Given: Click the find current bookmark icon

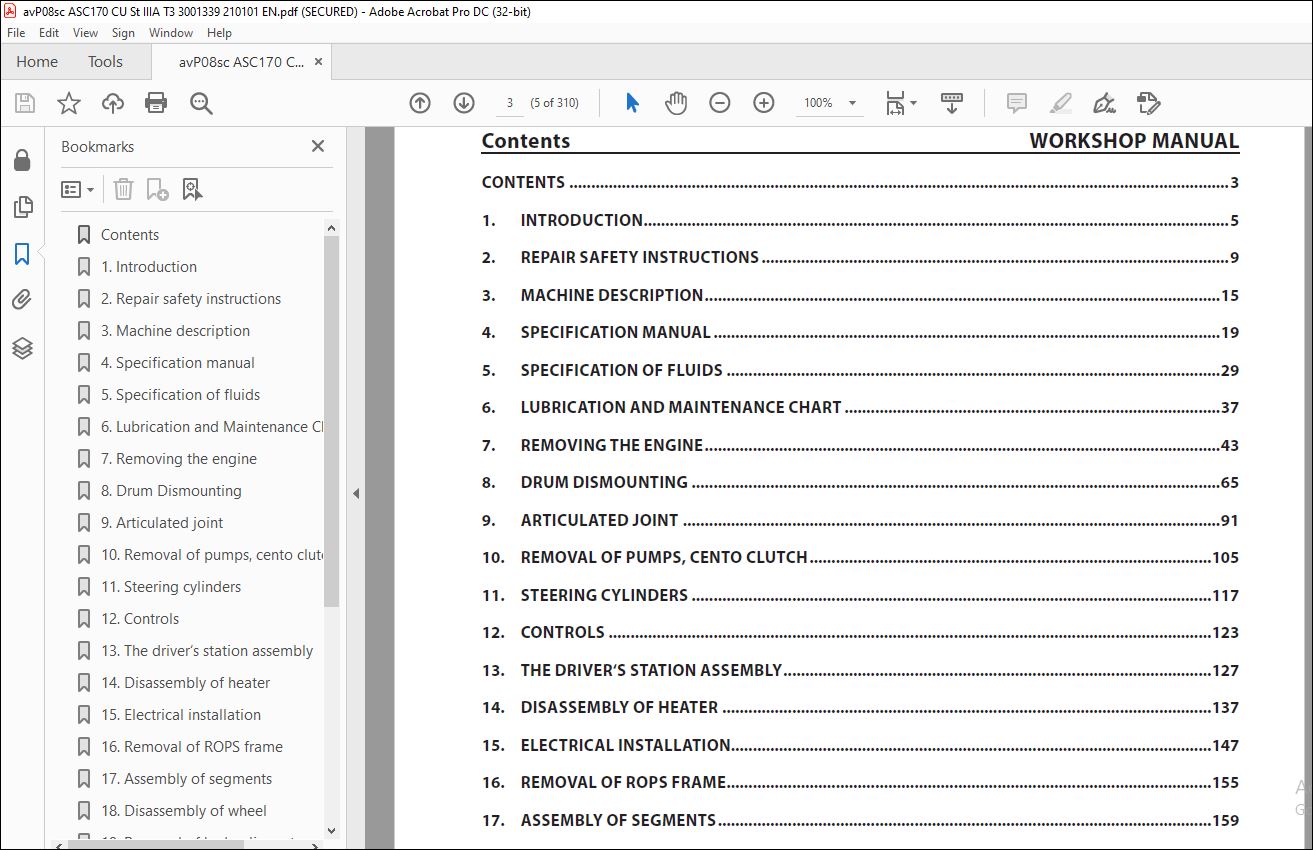Looking at the screenshot, I should pos(192,189).
